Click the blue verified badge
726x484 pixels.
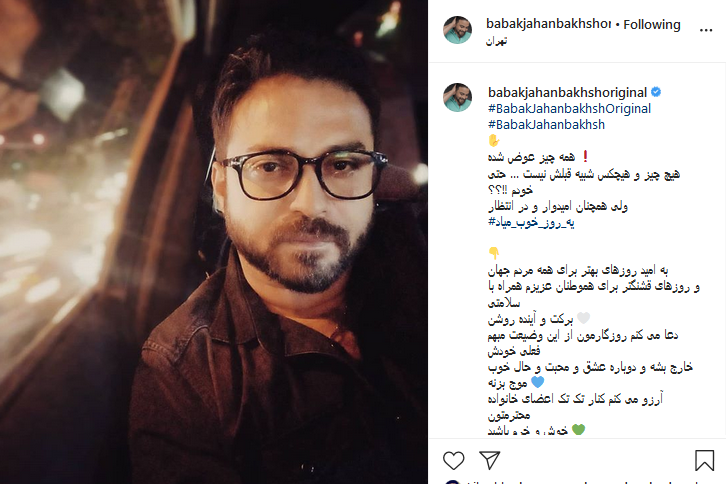click(x=656, y=92)
